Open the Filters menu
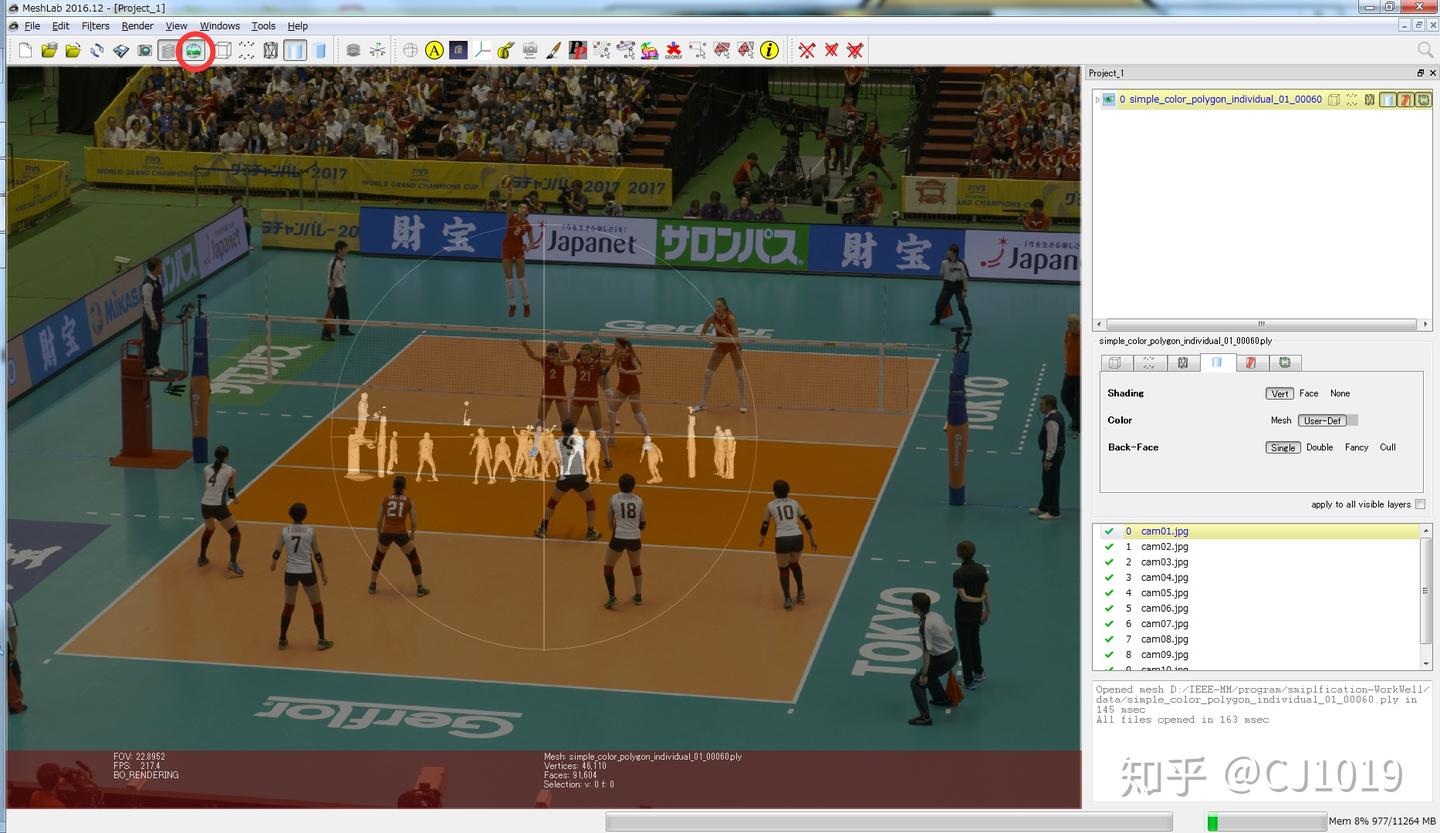Screen dimensions: 1440x833 pyautogui.click(x=96, y=26)
